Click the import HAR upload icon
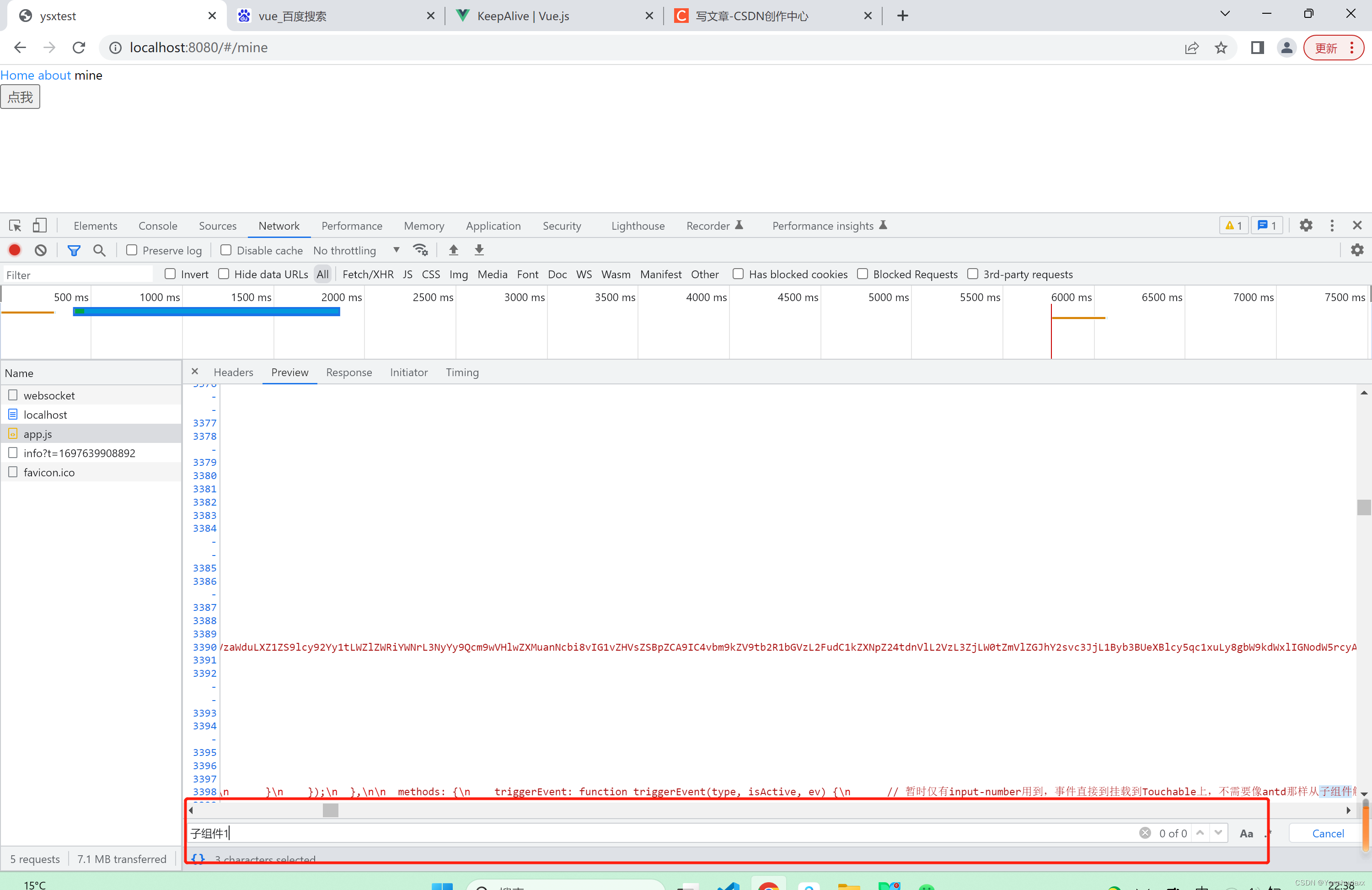Image resolution: width=1372 pixels, height=890 pixels. [453, 250]
